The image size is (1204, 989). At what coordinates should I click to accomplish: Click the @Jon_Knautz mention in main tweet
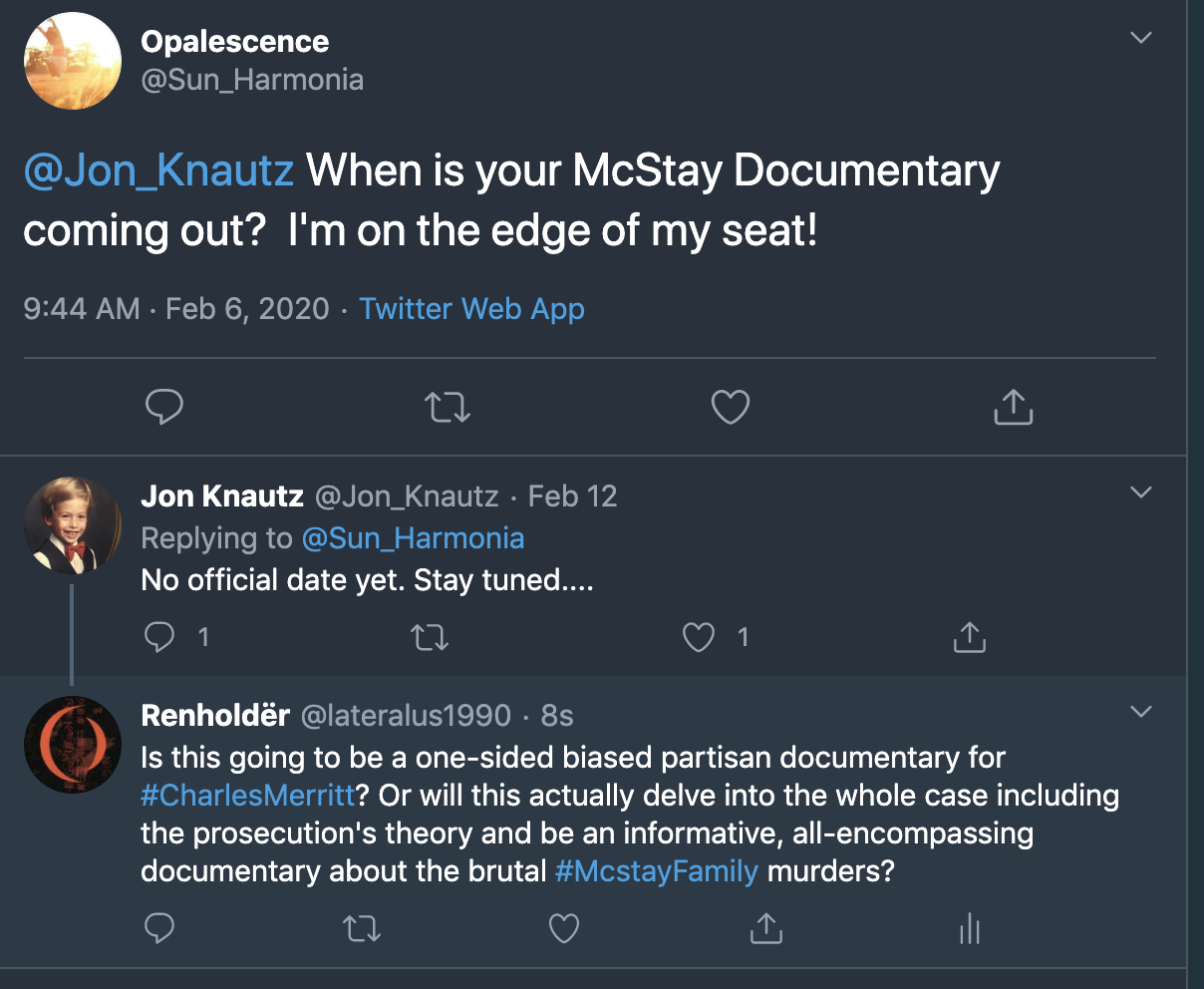tap(158, 170)
